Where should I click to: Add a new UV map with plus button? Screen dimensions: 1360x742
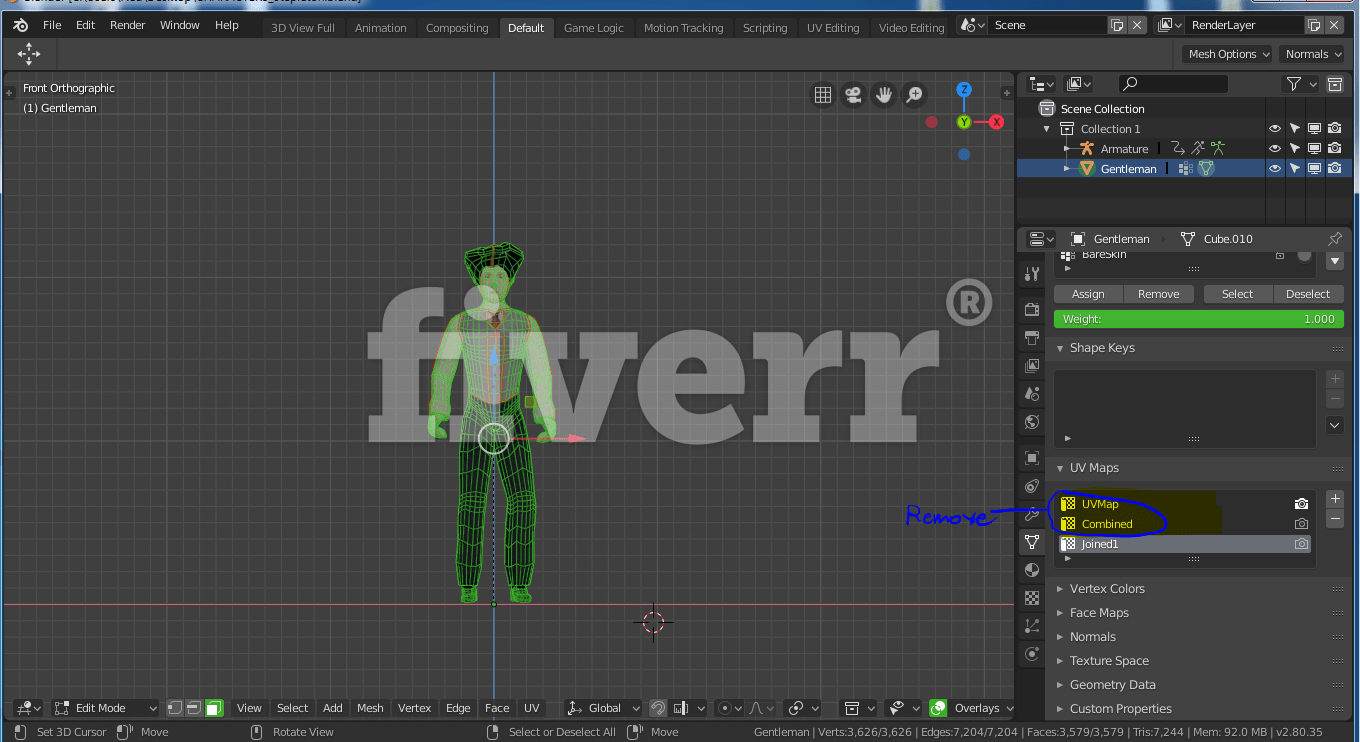[x=1335, y=498]
